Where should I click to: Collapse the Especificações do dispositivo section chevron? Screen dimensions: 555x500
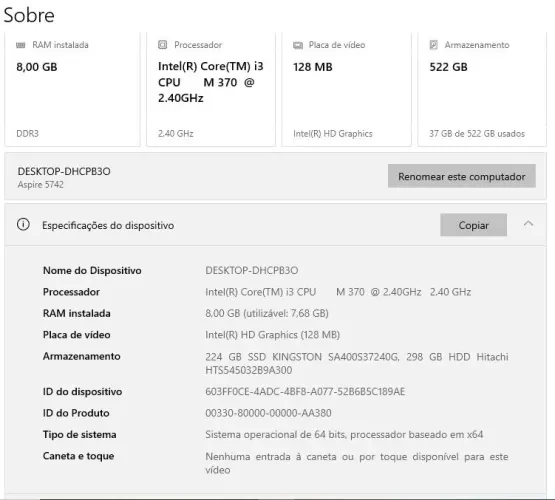coord(528,224)
